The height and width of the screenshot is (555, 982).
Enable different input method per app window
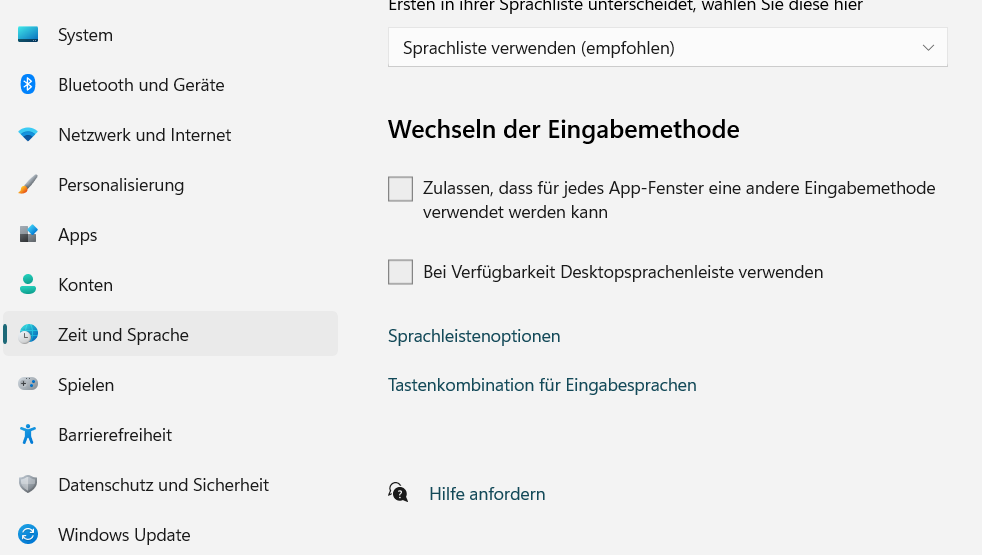click(401, 189)
